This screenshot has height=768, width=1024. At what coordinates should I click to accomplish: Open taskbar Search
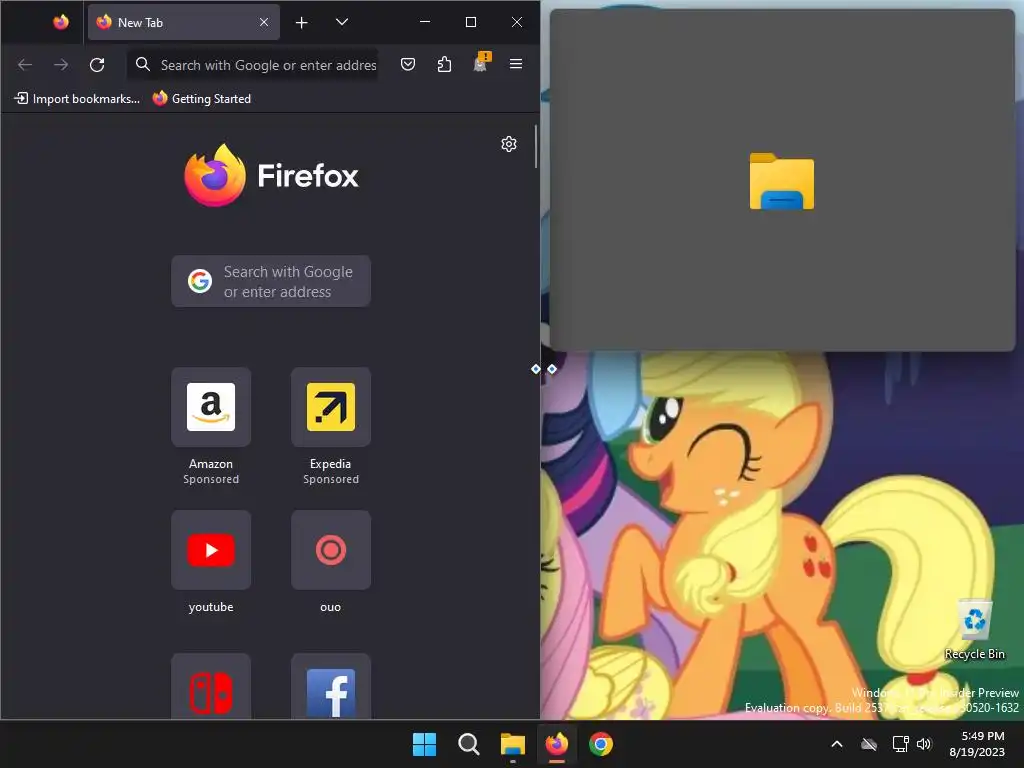(469, 744)
